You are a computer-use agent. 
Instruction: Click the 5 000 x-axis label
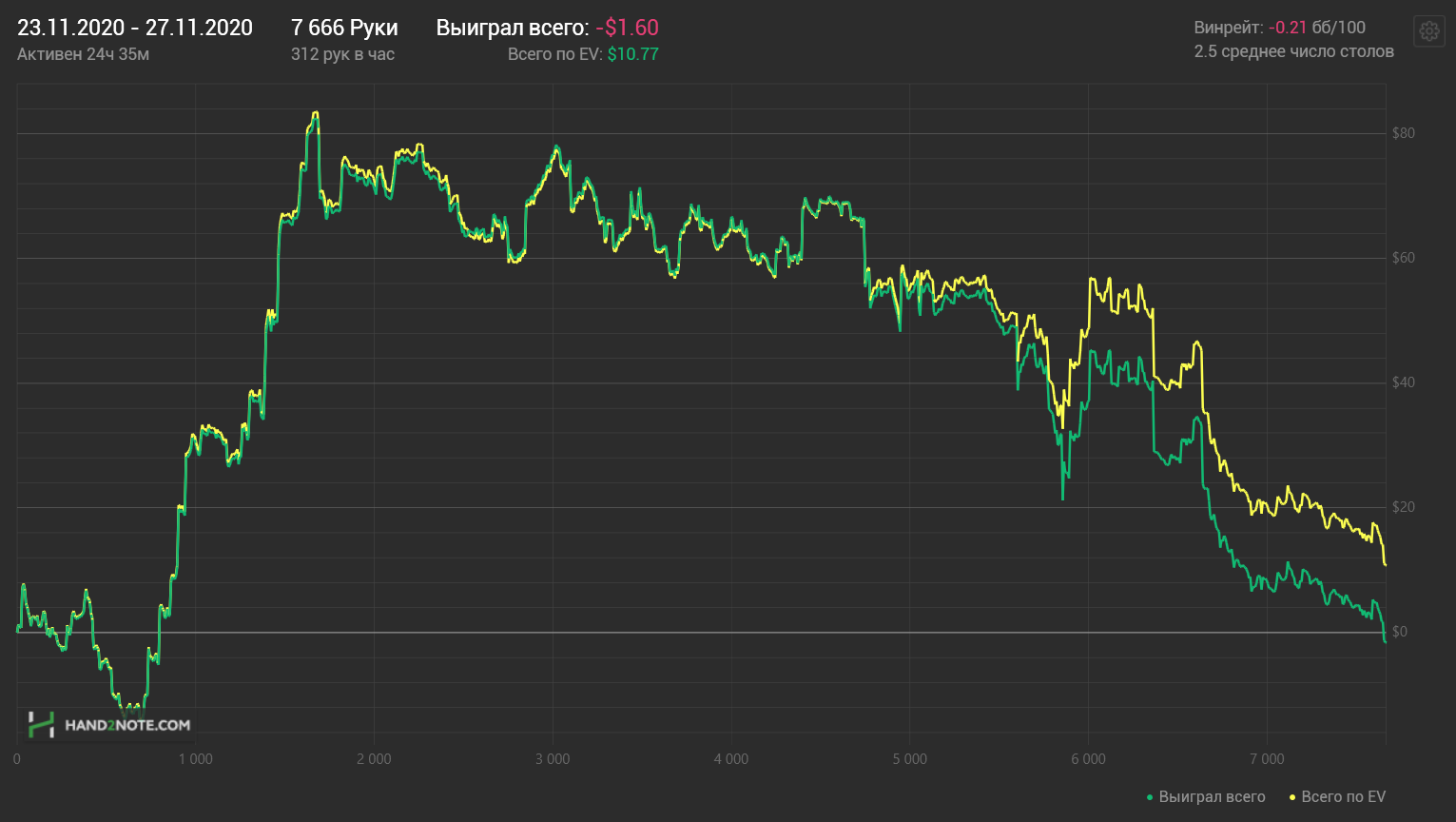(x=910, y=759)
